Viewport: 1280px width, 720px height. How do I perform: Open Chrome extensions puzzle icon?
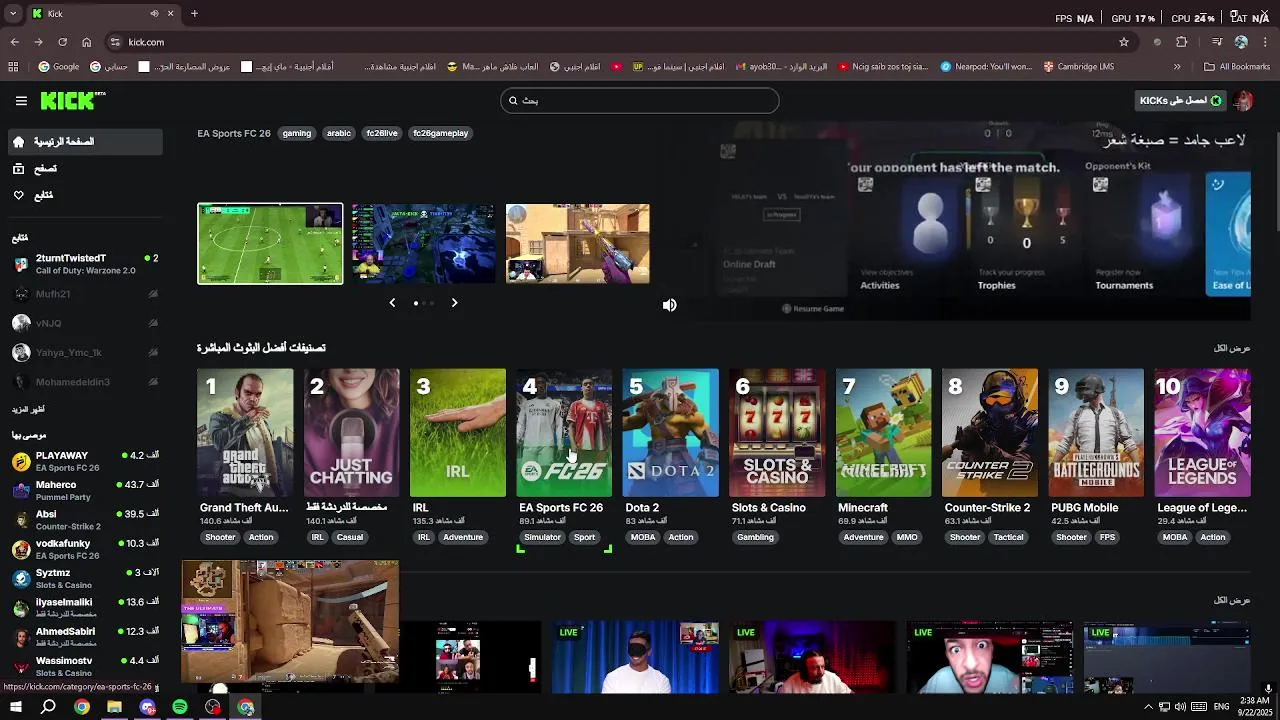click(x=1182, y=42)
